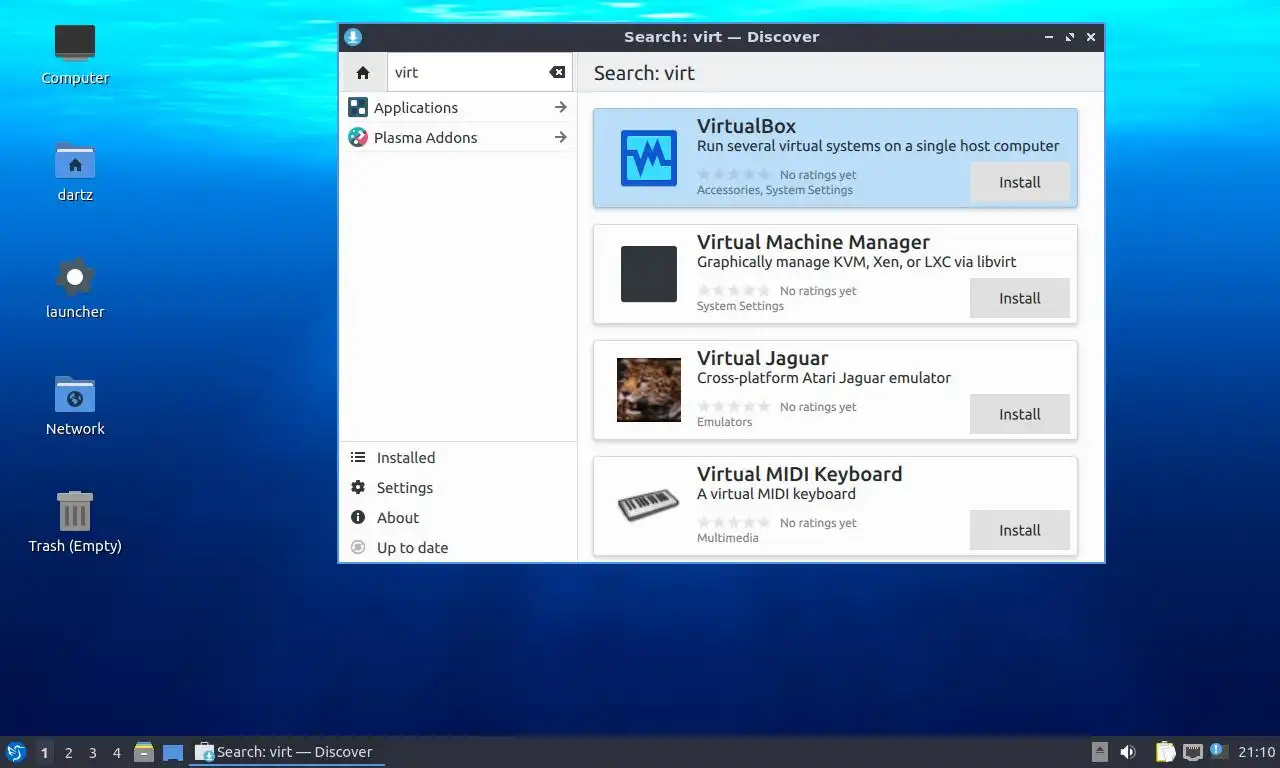Image resolution: width=1280 pixels, height=768 pixels.
Task: Switch to virtual desktop 4
Action: click(x=116, y=752)
